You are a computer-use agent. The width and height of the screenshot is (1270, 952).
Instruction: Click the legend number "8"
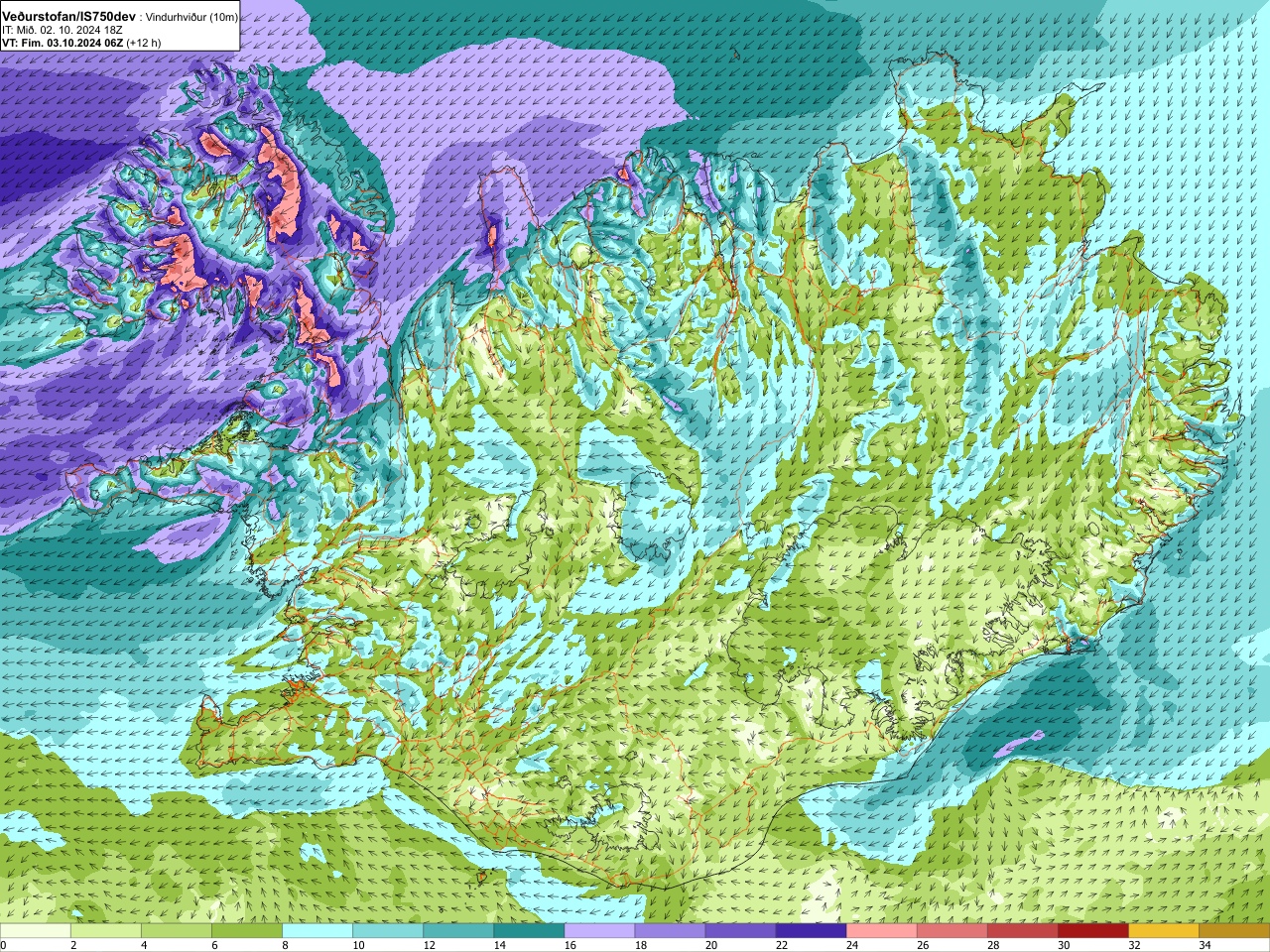285,945
